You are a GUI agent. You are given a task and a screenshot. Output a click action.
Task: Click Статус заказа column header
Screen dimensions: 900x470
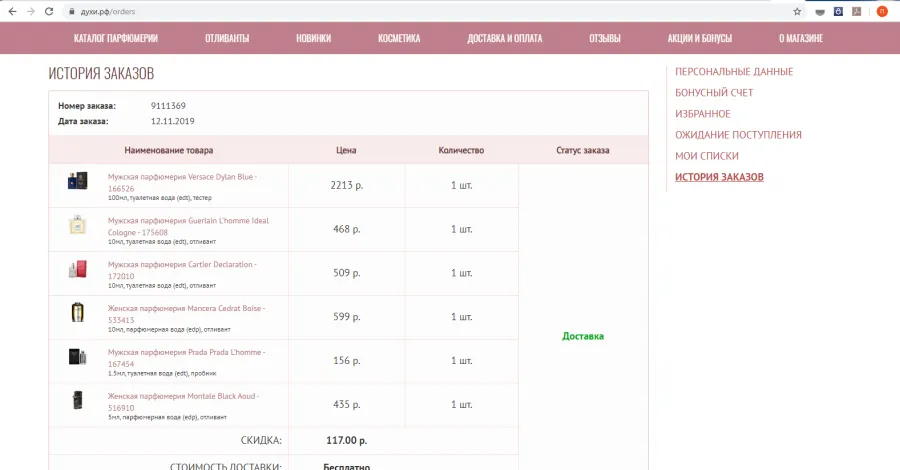tap(583, 150)
